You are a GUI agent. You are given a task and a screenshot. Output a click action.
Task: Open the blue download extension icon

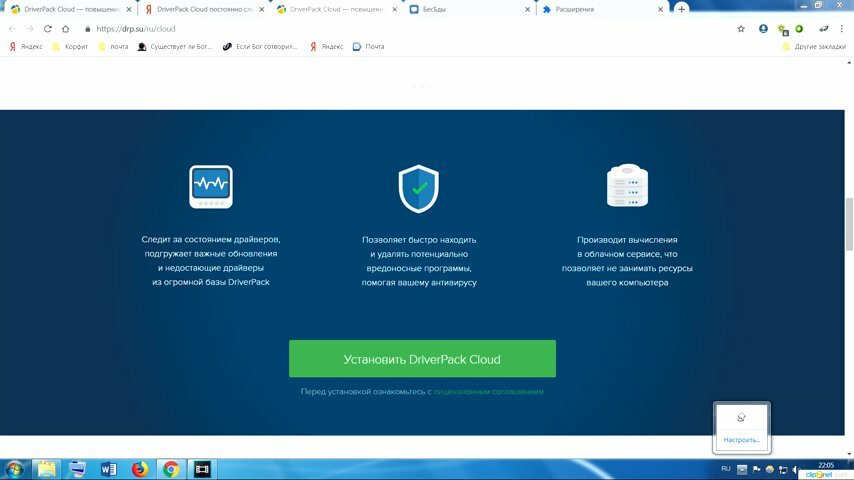pyautogui.click(x=763, y=29)
